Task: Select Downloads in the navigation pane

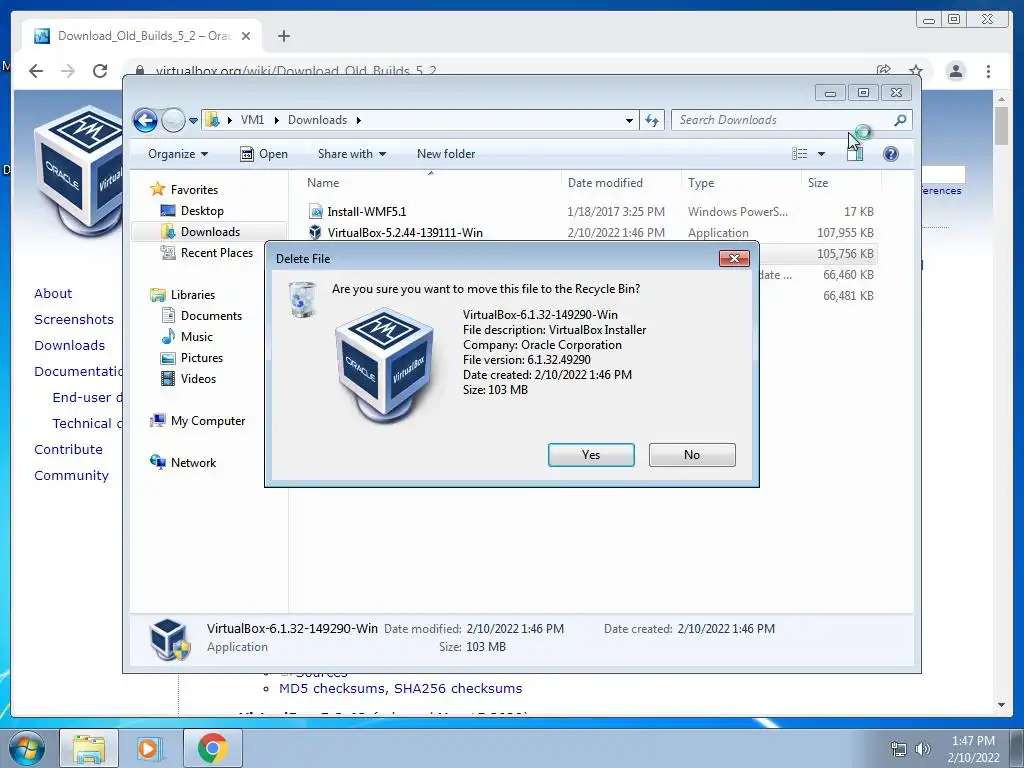Action: click(x=210, y=232)
